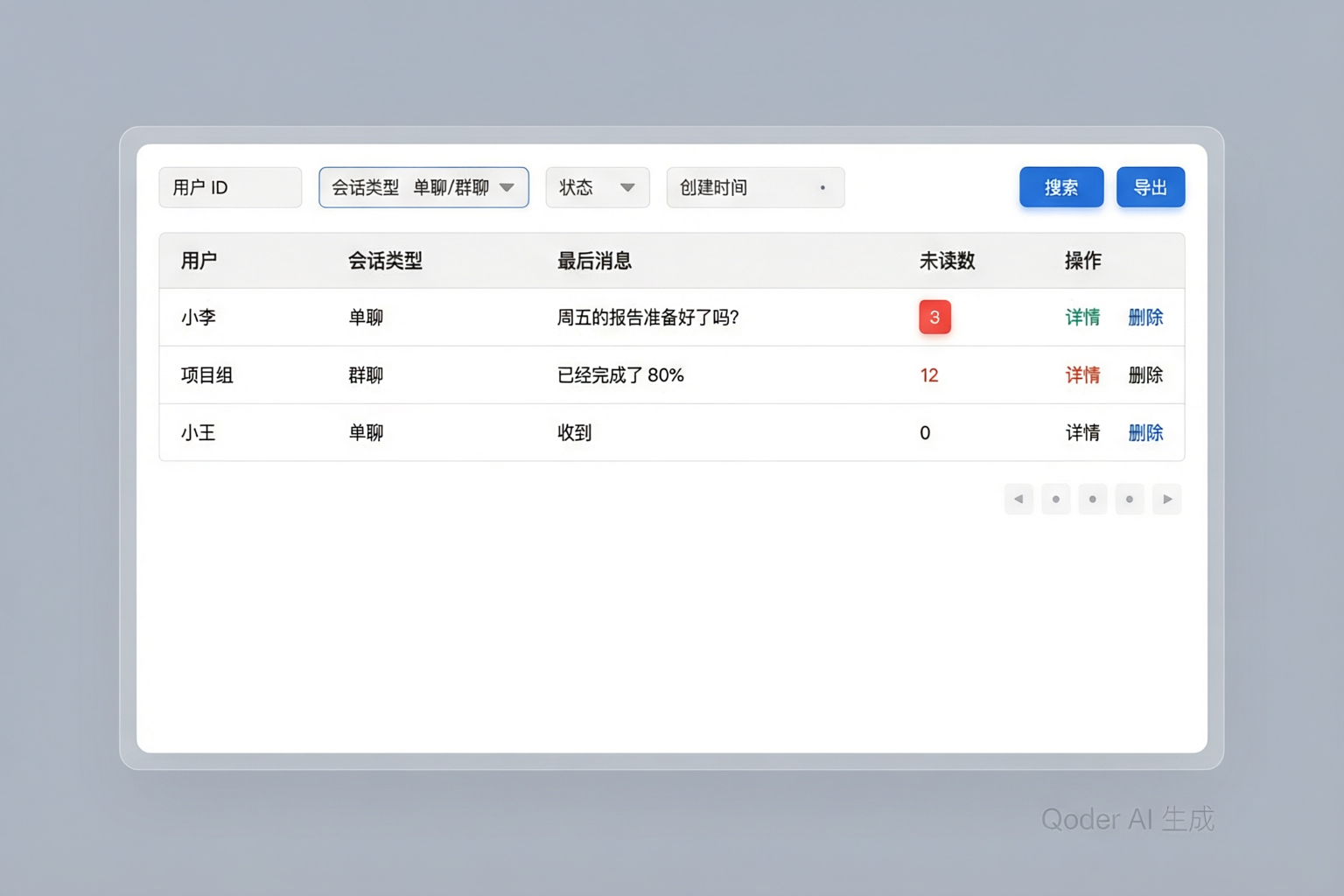Select the user name 小李
This screenshot has width=1344, height=896.
pos(199,318)
